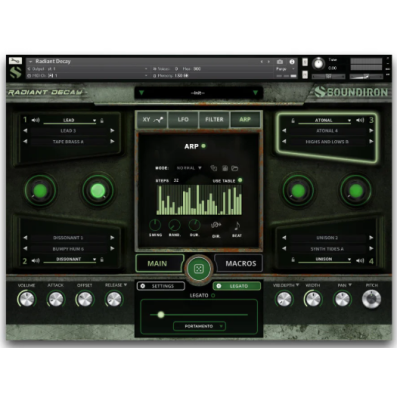Open the MACROS page tab
Image resolution: width=397 pixels, height=397 pixels.
239,263
